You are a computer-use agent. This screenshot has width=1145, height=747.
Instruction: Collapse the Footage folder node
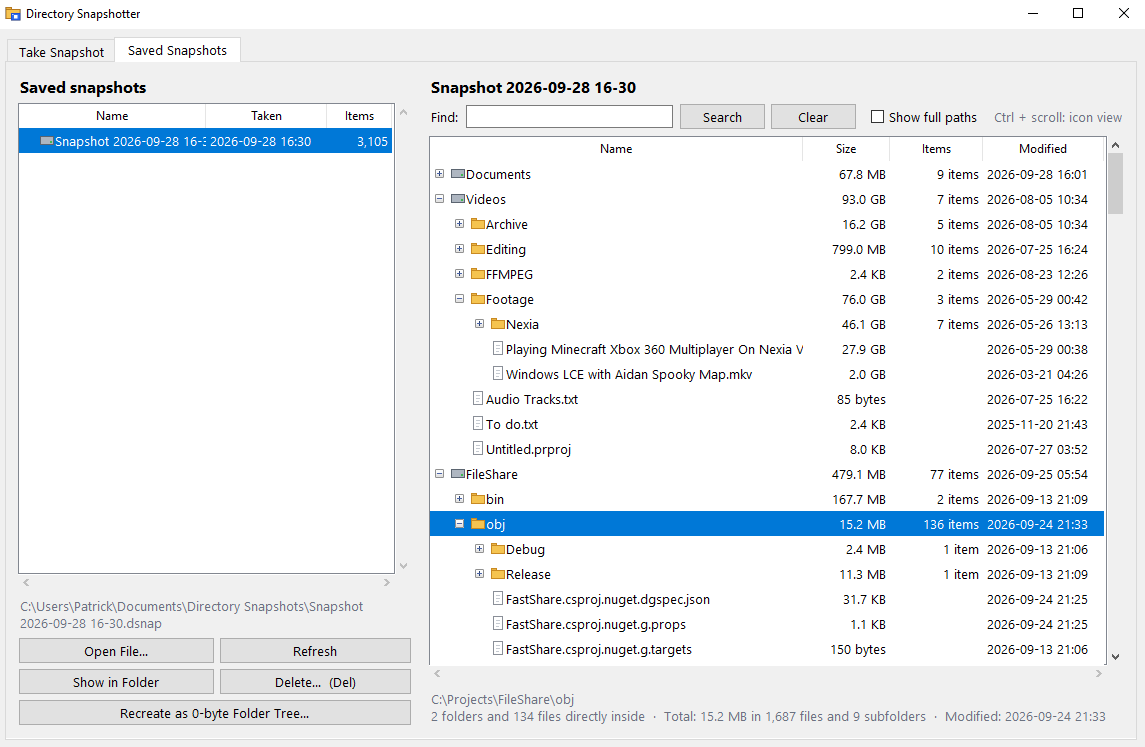pos(459,299)
